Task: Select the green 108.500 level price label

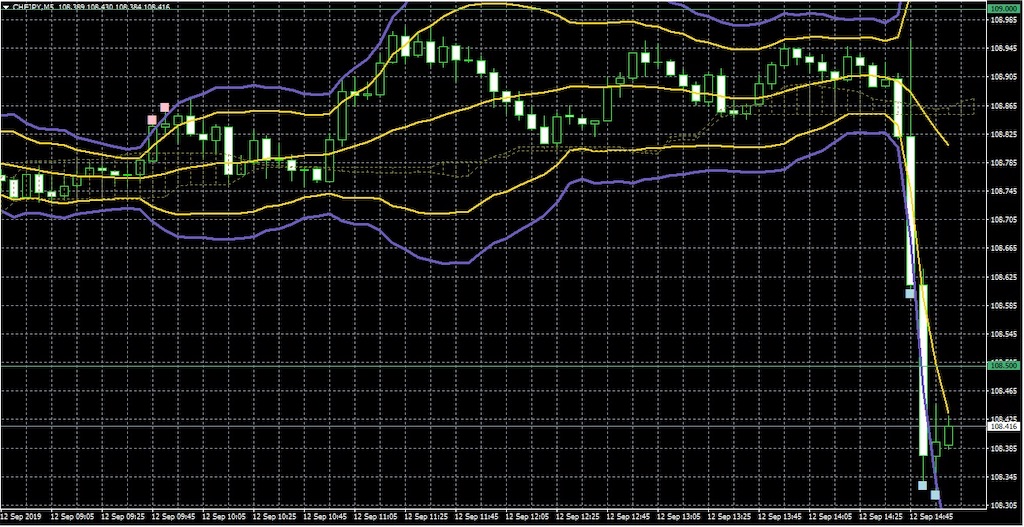Action: pyautogui.click(x=1006, y=366)
